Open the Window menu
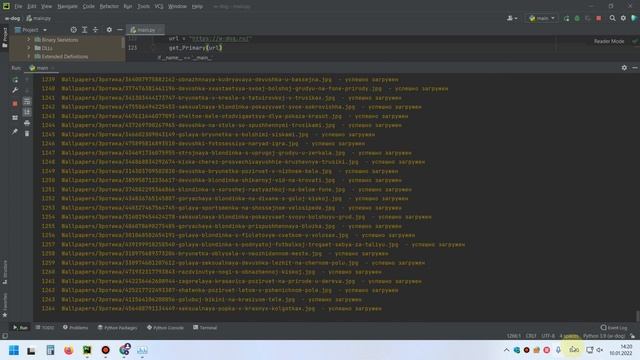Screen dimensions: 640x360 [178, 7]
